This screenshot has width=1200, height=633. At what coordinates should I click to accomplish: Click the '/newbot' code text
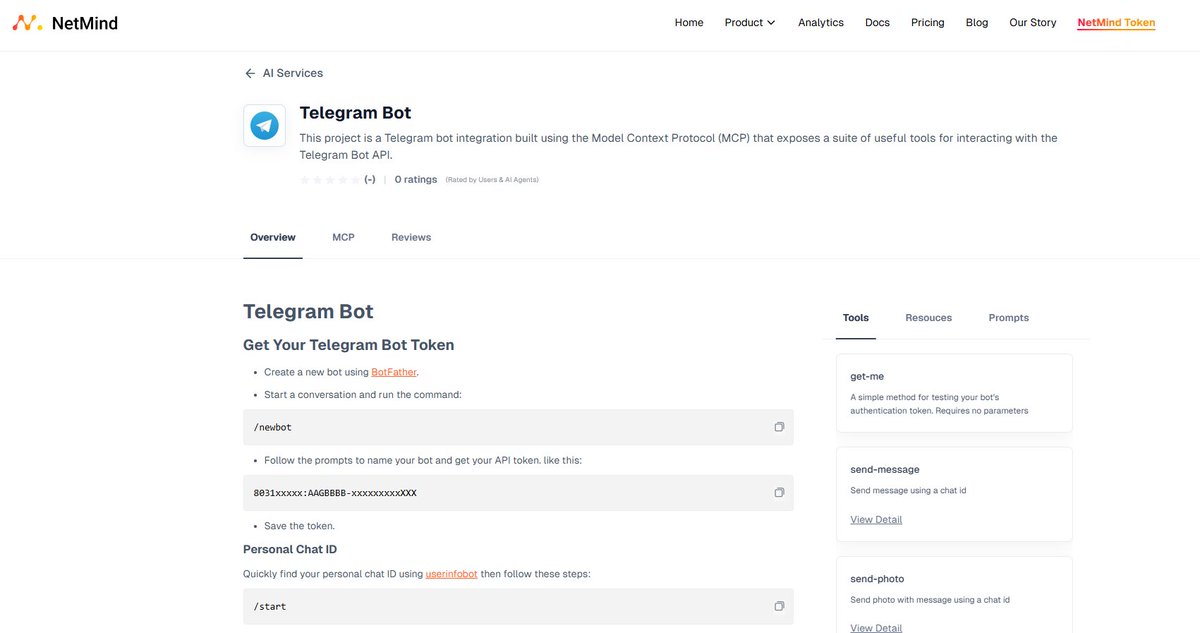point(273,427)
